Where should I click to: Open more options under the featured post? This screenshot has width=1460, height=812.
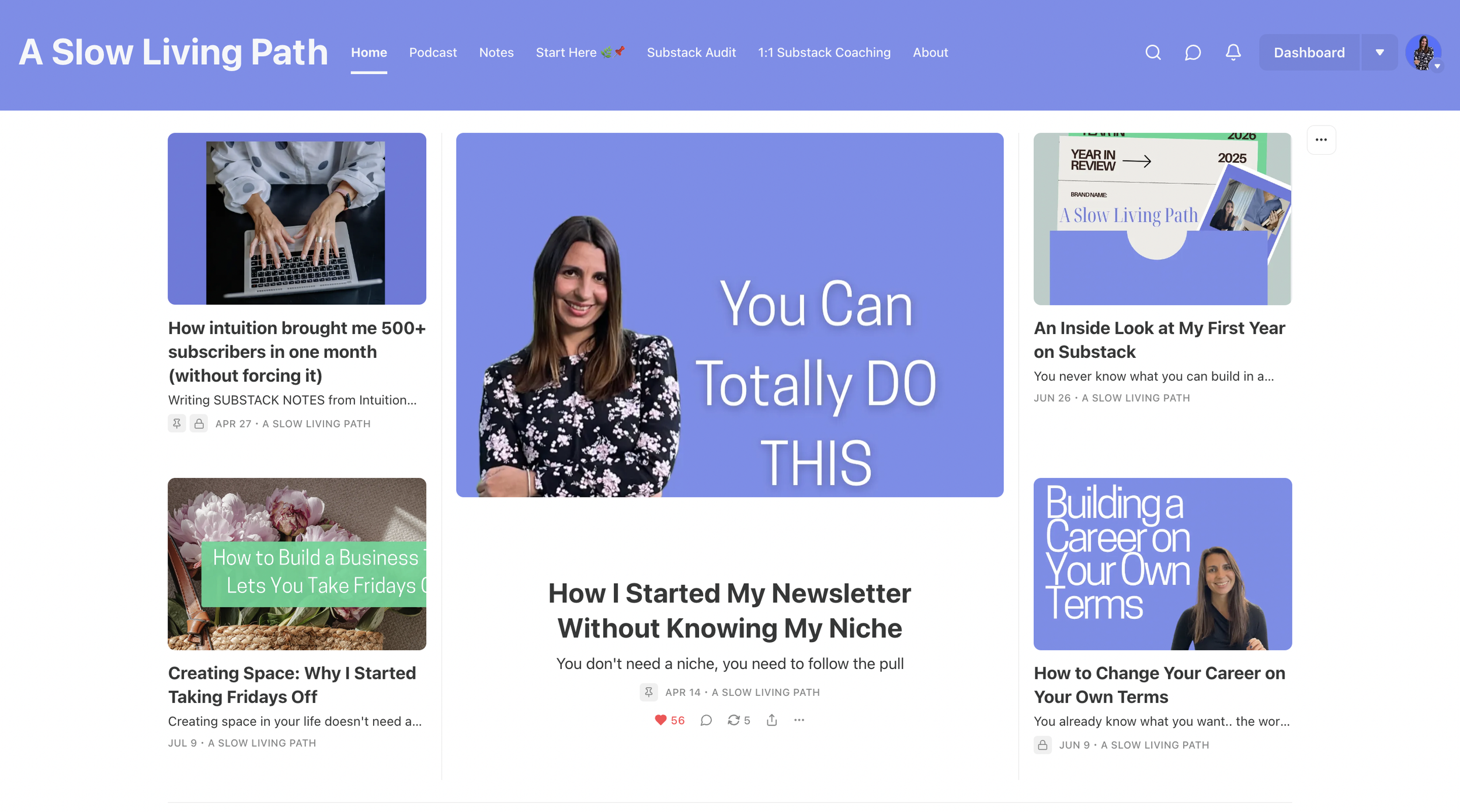click(x=799, y=720)
